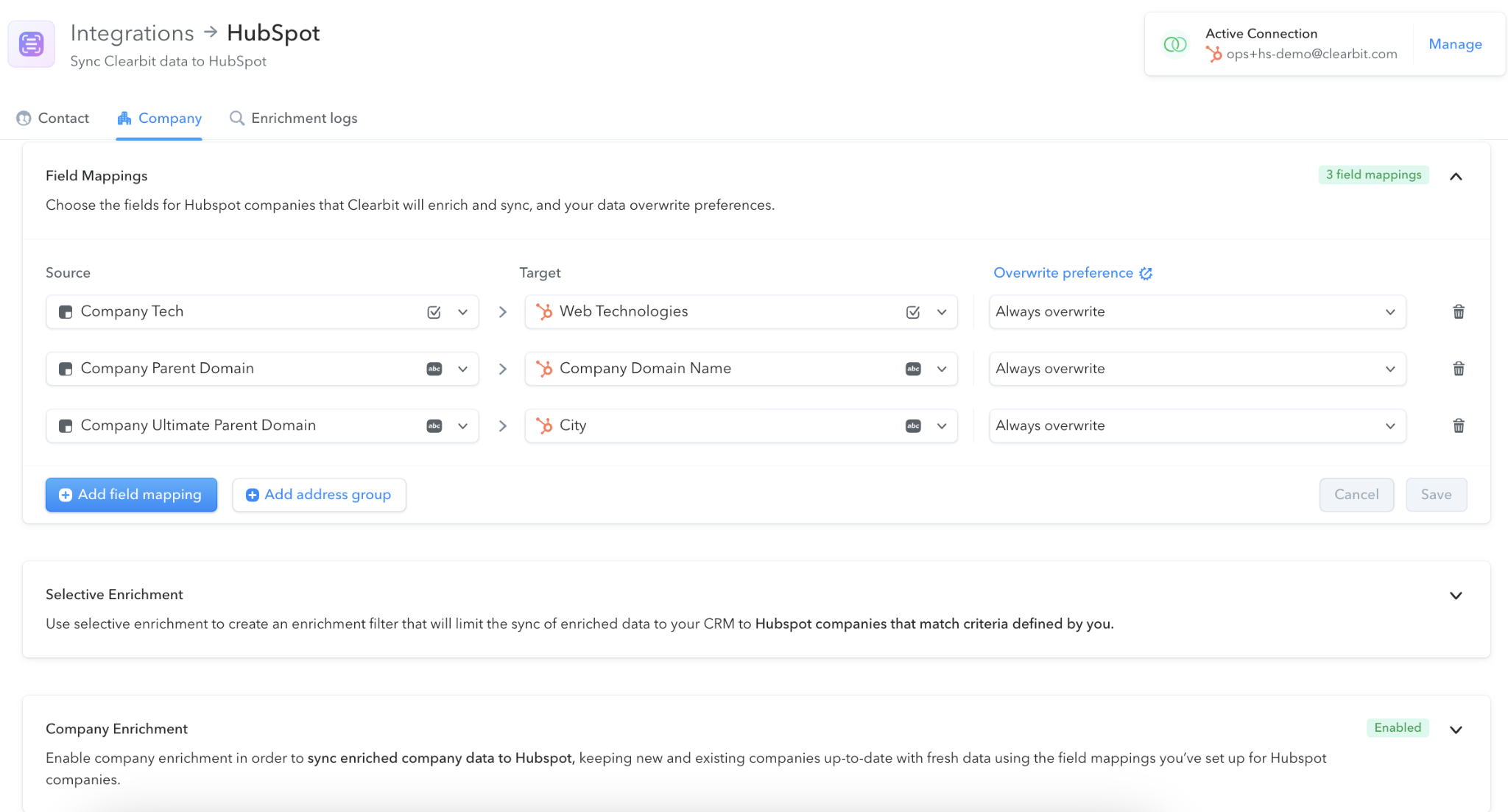This screenshot has height=812, width=1508.
Task: Click the Clearbit app logo icon
Action: tap(31, 44)
